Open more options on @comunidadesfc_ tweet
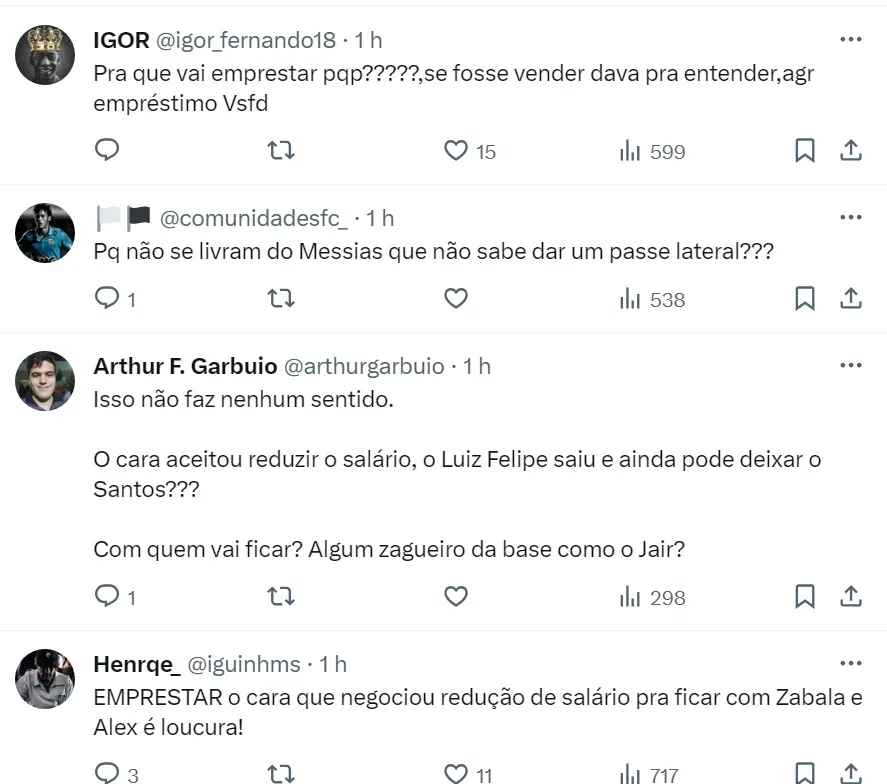This screenshot has height=784, width=887. 851,217
